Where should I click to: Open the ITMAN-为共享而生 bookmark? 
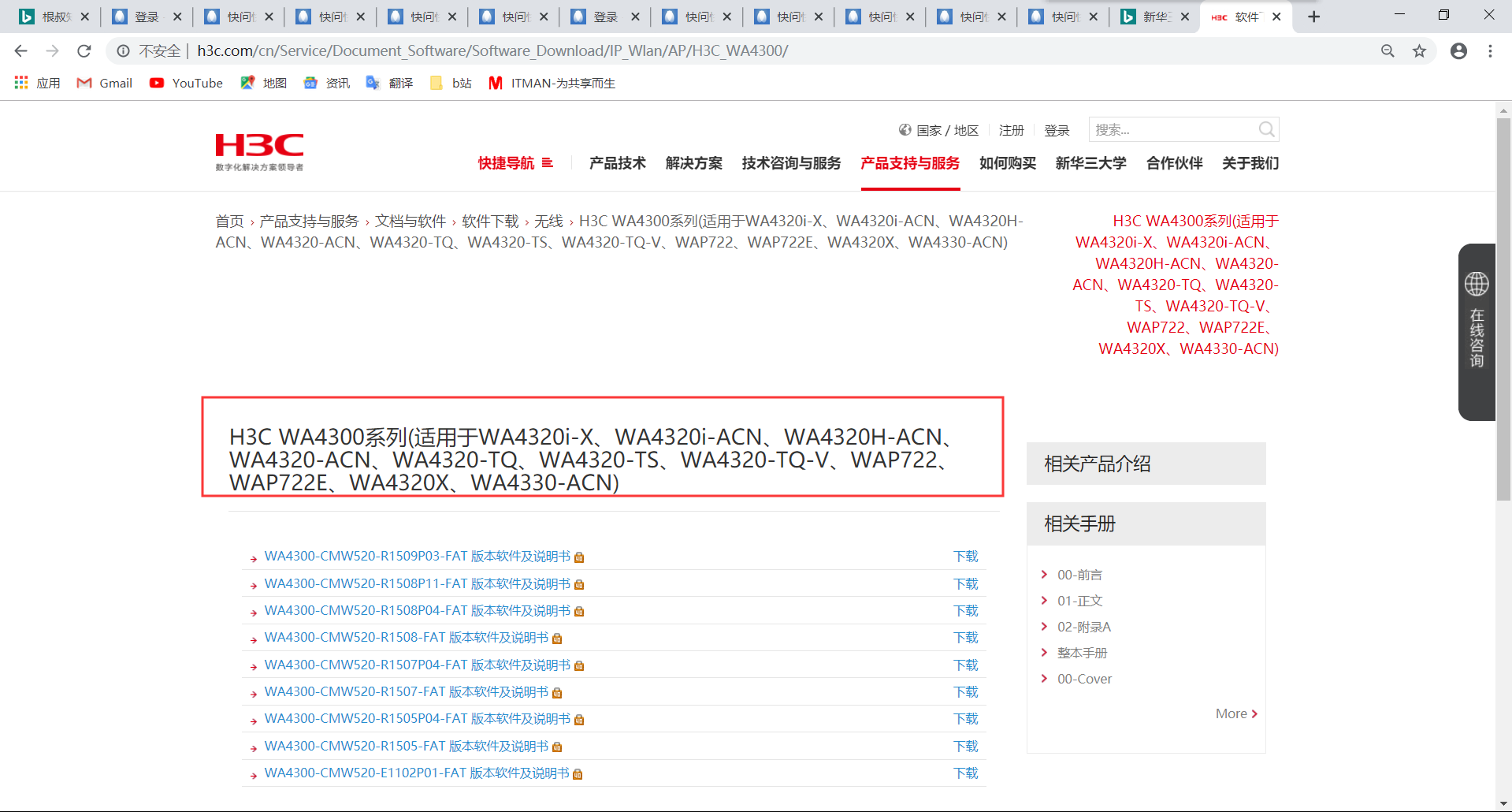pyautogui.click(x=552, y=83)
